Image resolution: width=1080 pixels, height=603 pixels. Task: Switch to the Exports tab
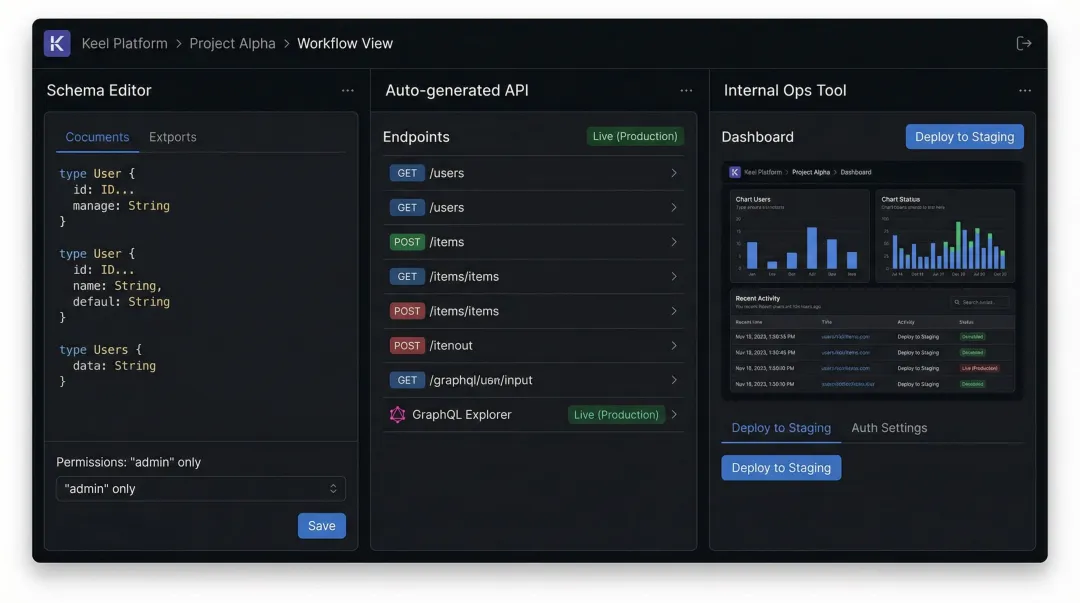(x=172, y=136)
